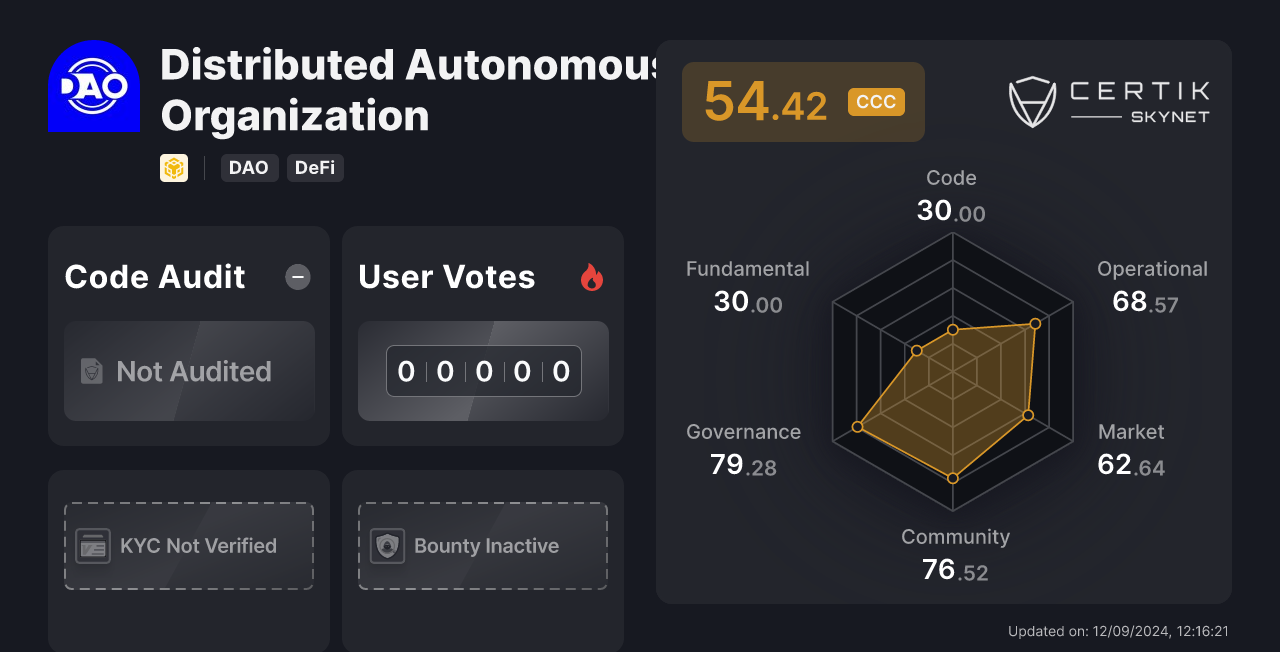The image size is (1280, 652).
Task: Click the KYC card icon in KYC Not Verified
Action: 91,545
